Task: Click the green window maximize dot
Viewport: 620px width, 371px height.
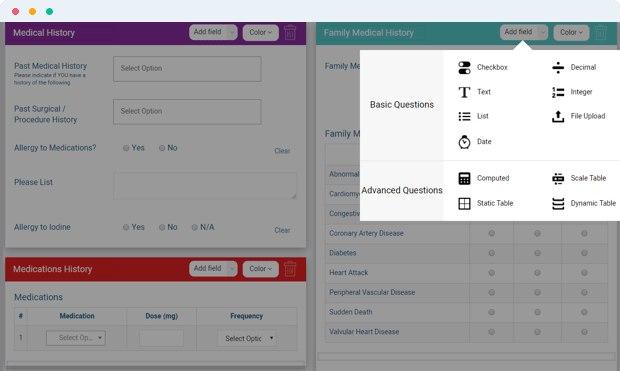Action: click(x=49, y=11)
